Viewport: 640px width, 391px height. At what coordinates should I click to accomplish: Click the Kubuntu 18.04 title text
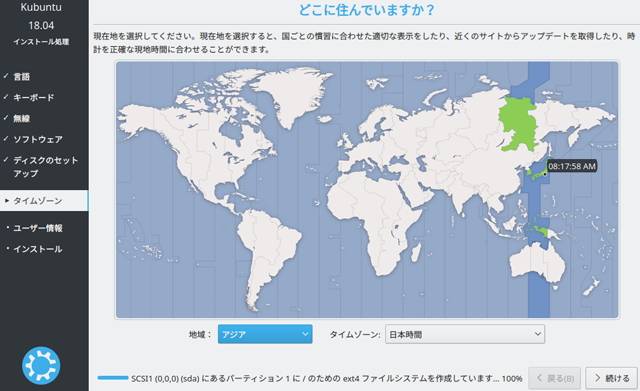(x=41, y=16)
